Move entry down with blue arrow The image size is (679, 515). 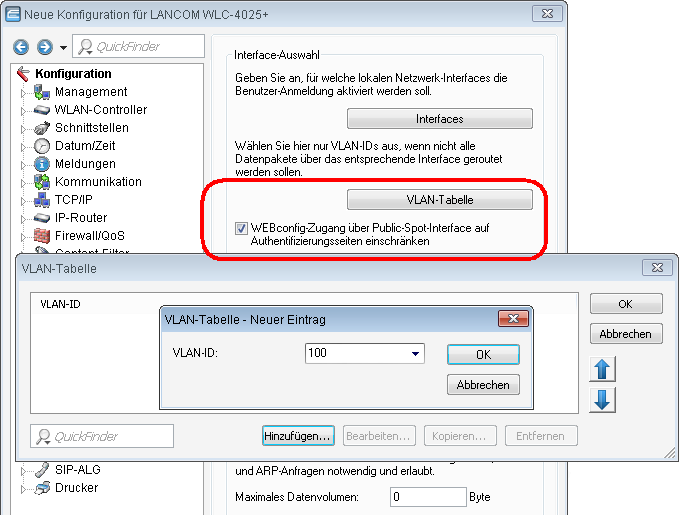604,400
